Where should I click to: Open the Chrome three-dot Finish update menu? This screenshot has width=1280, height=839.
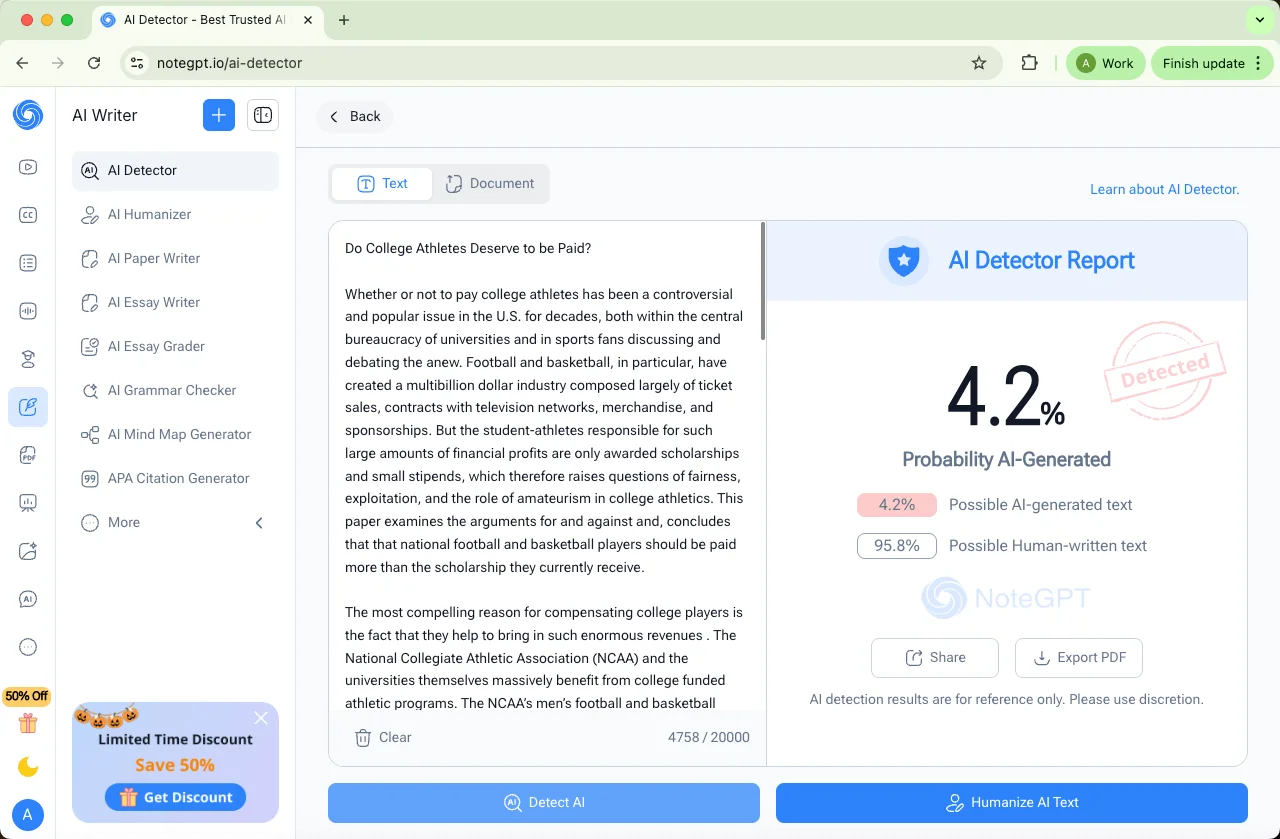pos(1258,63)
